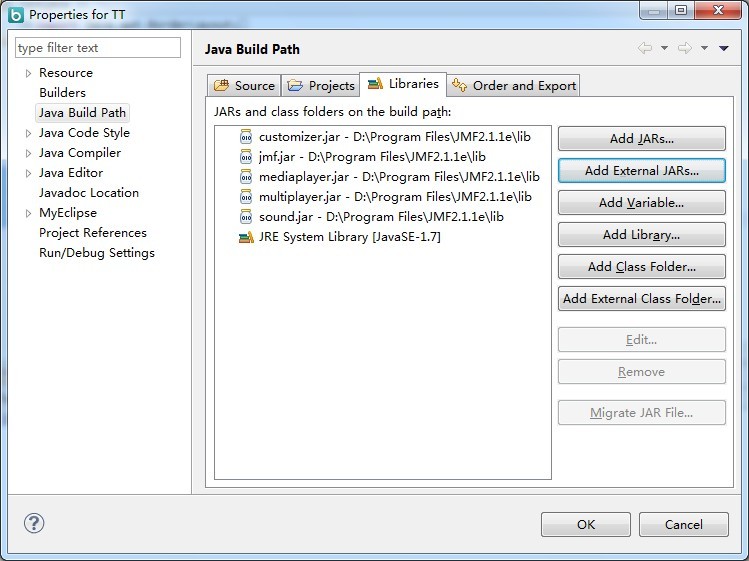This screenshot has height=561, width=749.
Task: Select the sound.jar library entry
Action: 372,217
